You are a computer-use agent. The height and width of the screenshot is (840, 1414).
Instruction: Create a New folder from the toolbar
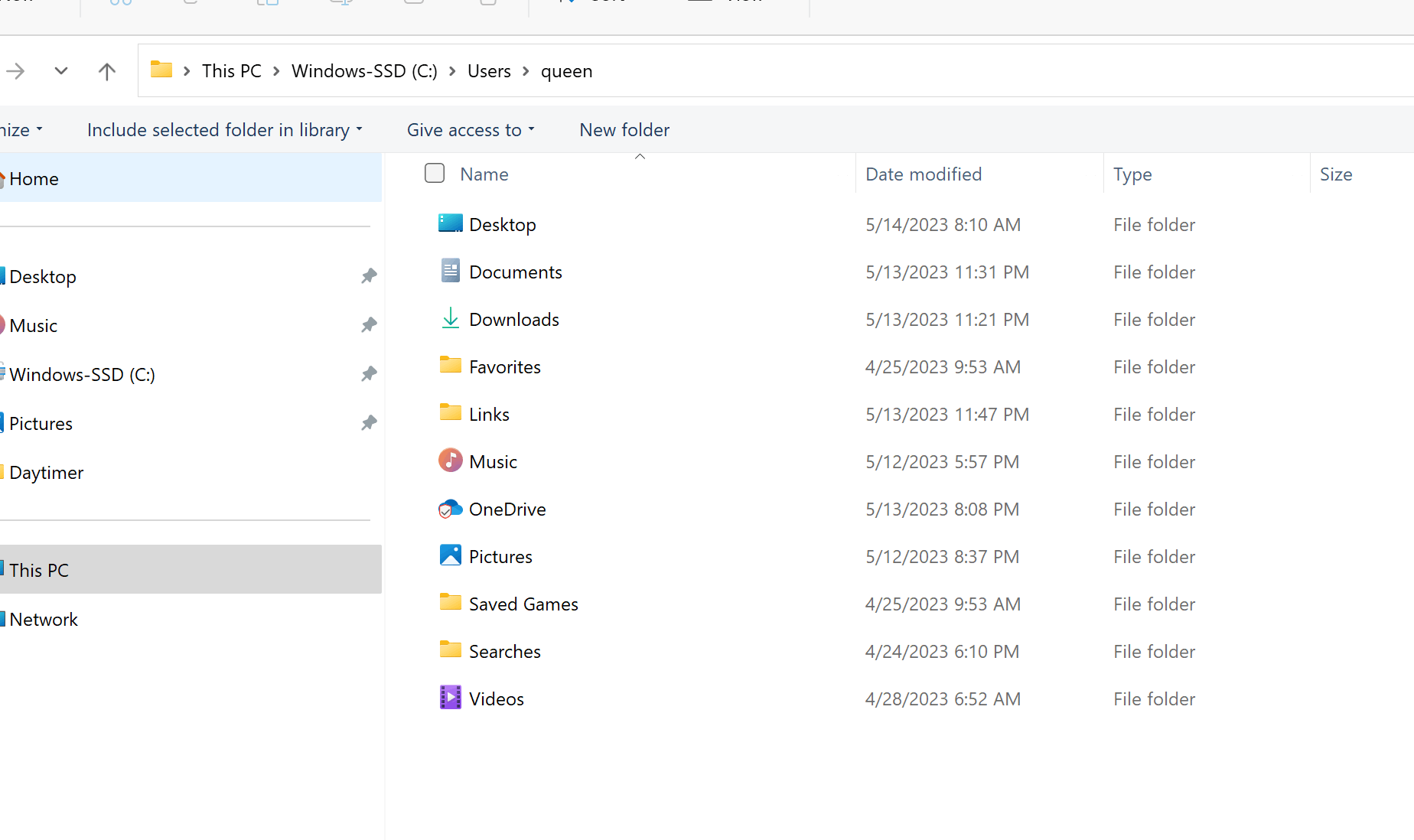pos(624,129)
